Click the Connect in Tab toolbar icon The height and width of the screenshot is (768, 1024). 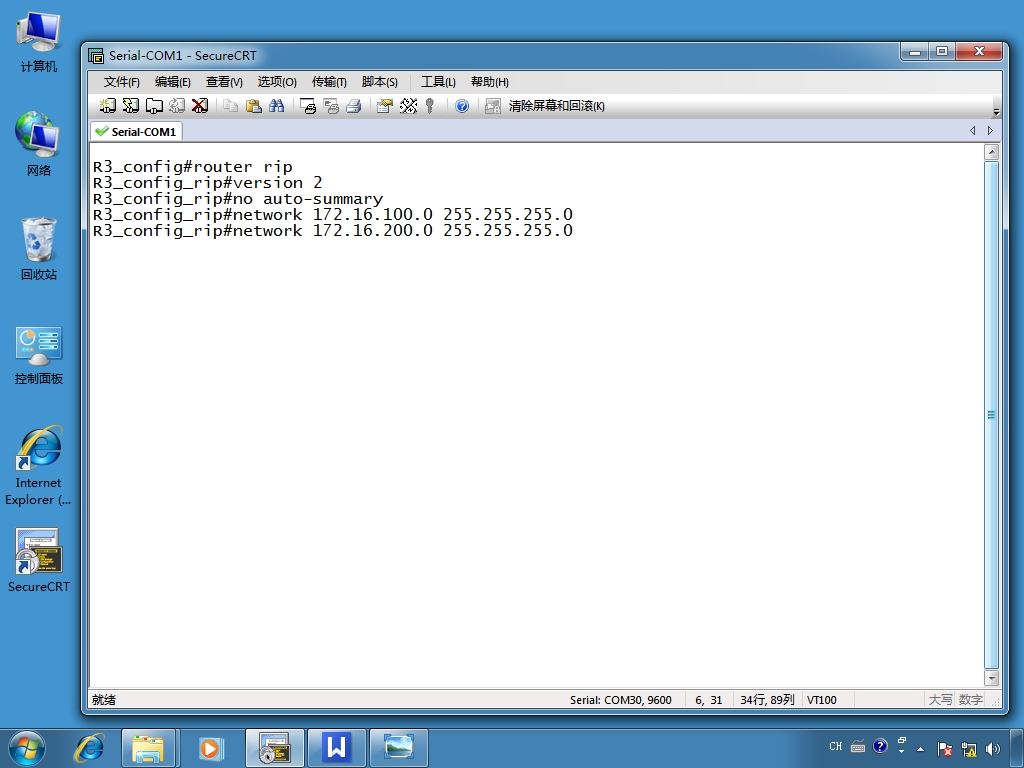coord(154,105)
